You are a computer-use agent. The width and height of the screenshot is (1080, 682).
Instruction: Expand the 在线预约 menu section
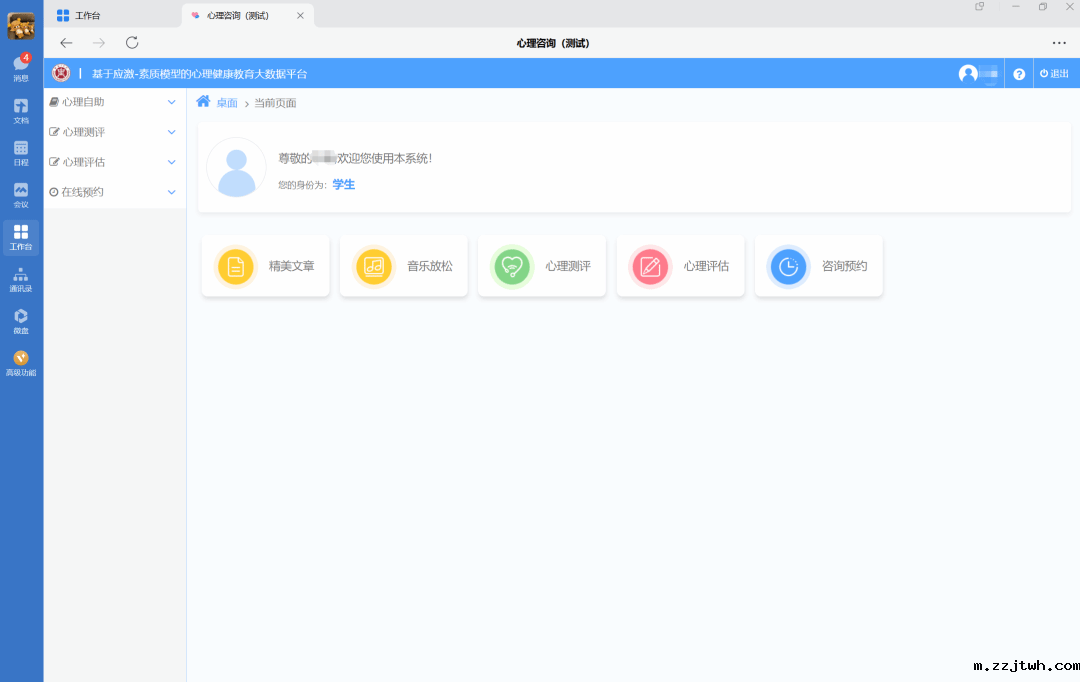114,192
